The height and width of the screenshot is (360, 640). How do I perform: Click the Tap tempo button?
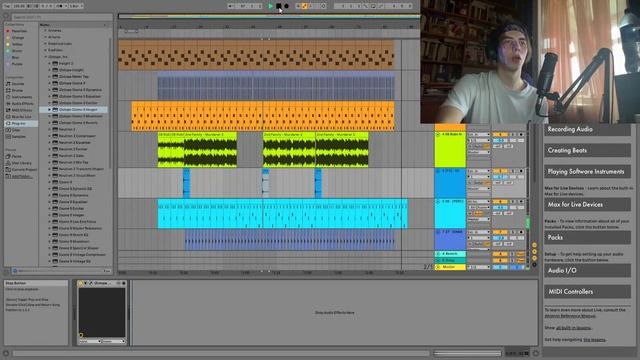click(7, 6)
